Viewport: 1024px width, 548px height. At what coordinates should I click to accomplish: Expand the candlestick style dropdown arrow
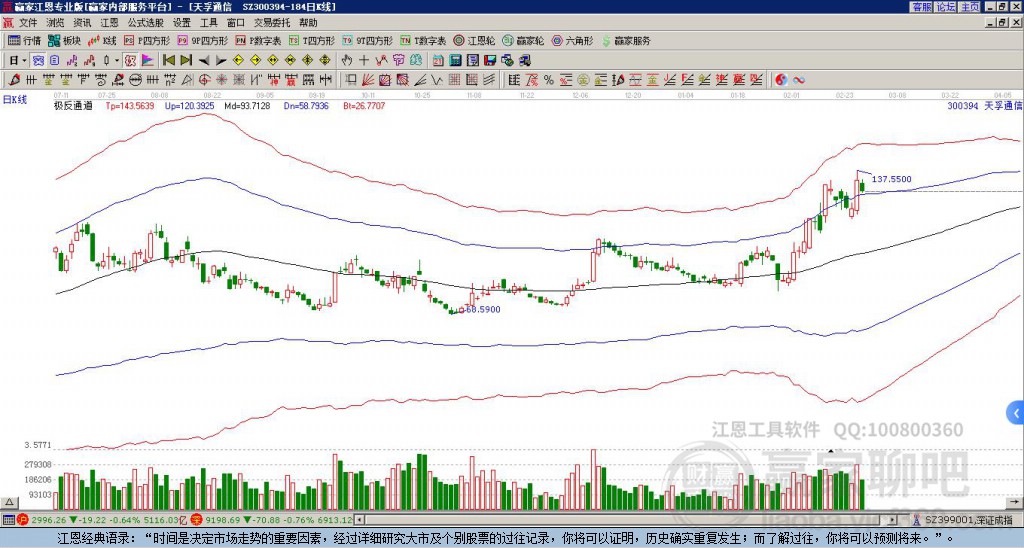tap(117, 61)
